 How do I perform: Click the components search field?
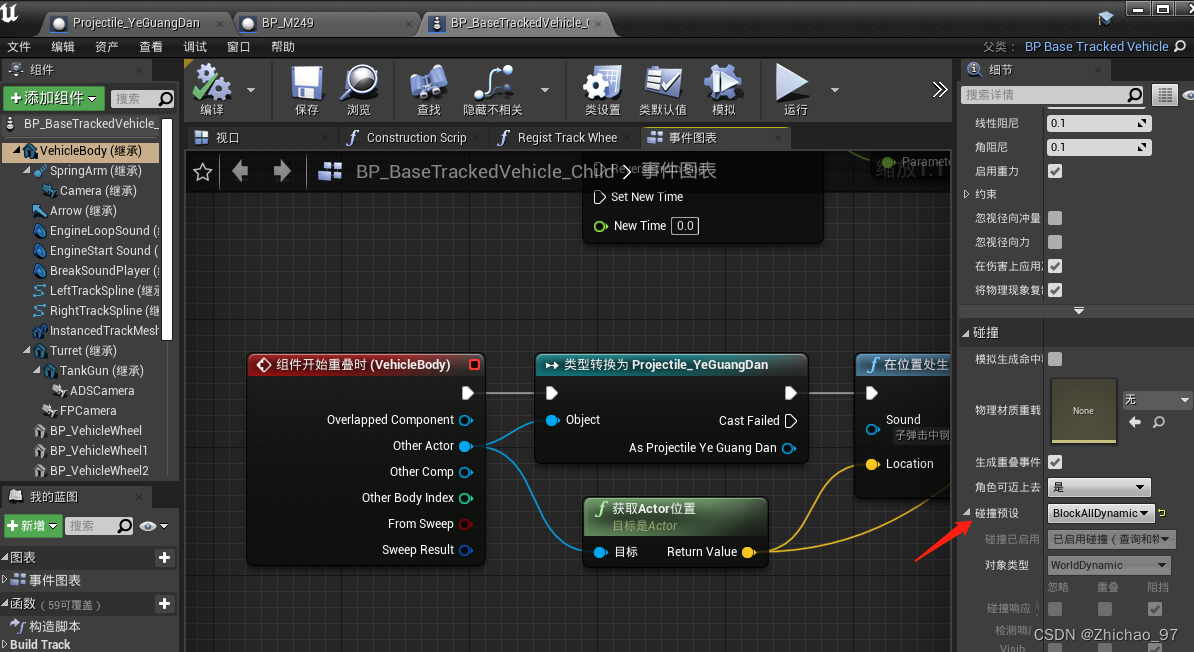143,98
